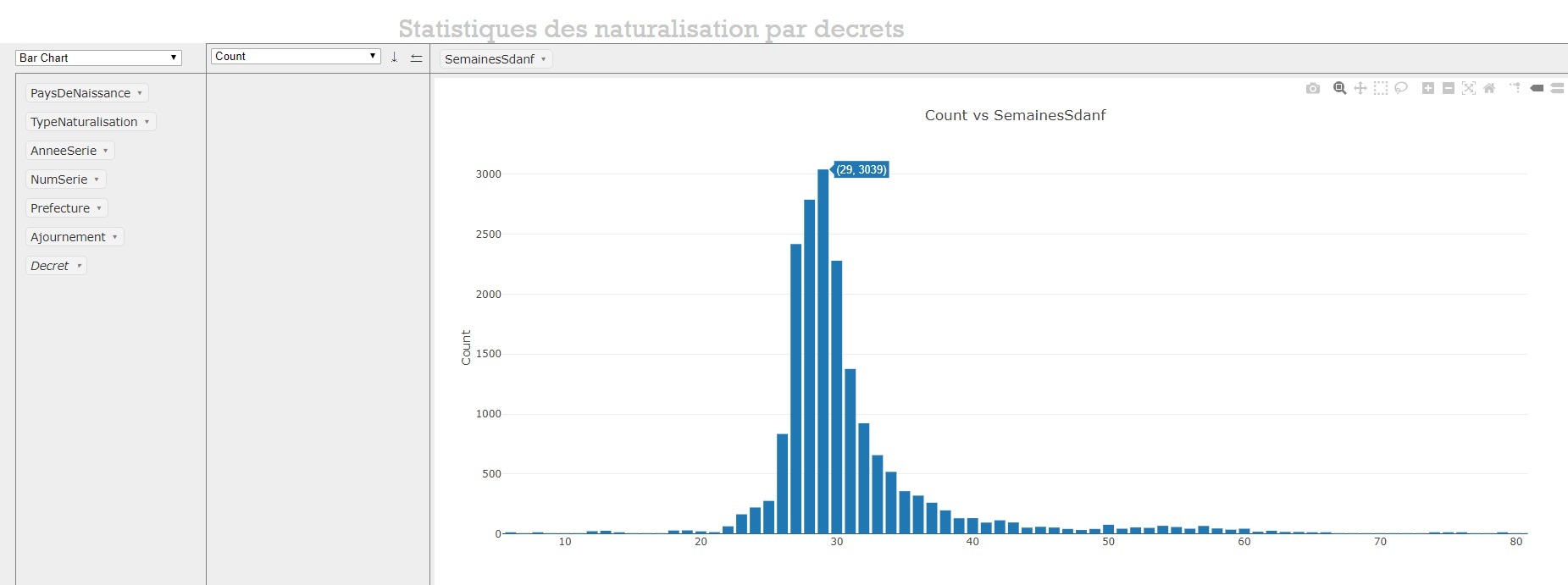Expand the SemainesSdanf attribute filter
The height and width of the screenshot is (585, 1568).
pos(543,59)
